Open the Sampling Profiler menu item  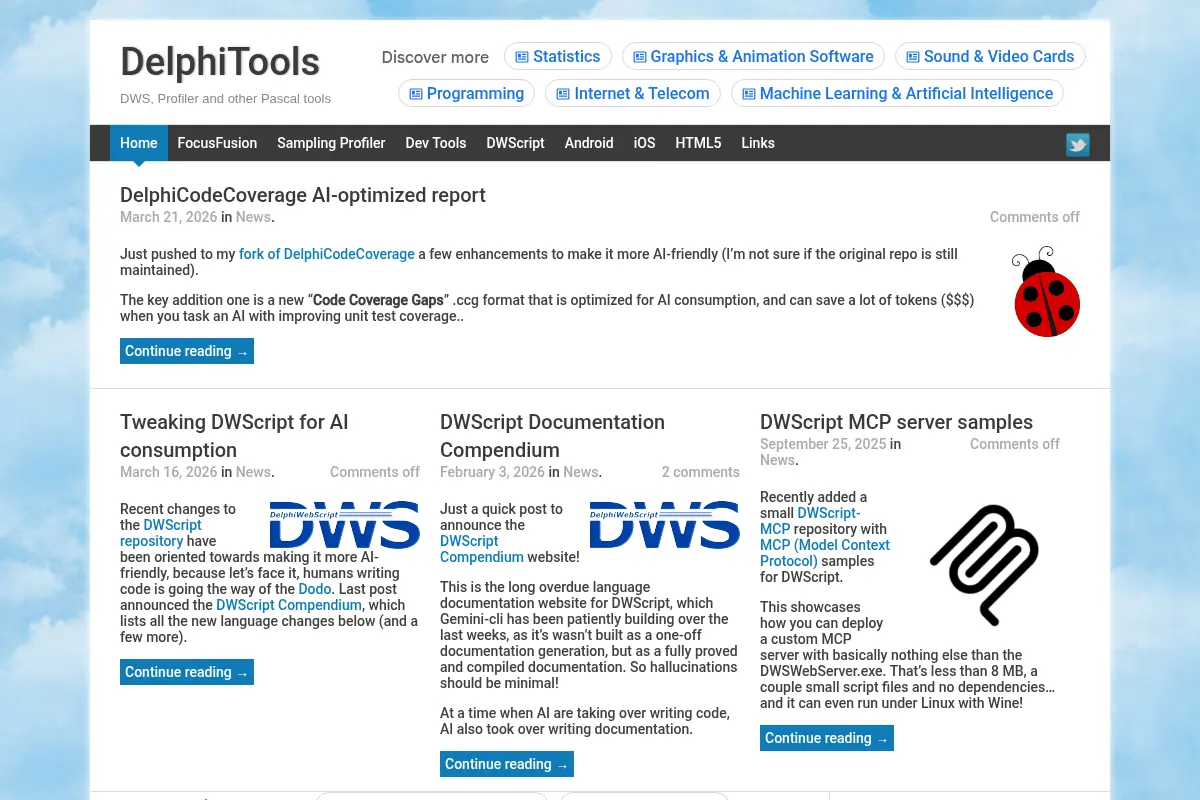(331, 143)
